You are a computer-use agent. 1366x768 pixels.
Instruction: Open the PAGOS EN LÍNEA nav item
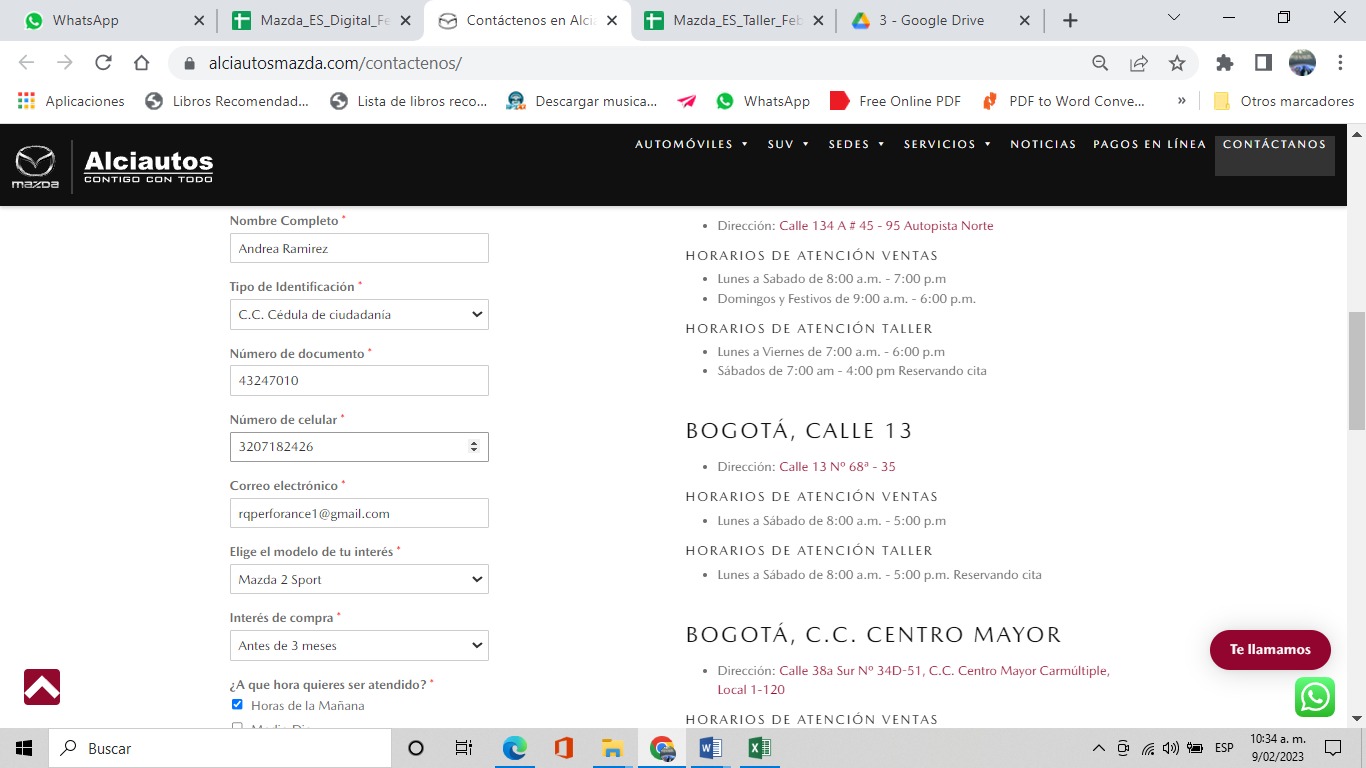tap(1150, 144)
